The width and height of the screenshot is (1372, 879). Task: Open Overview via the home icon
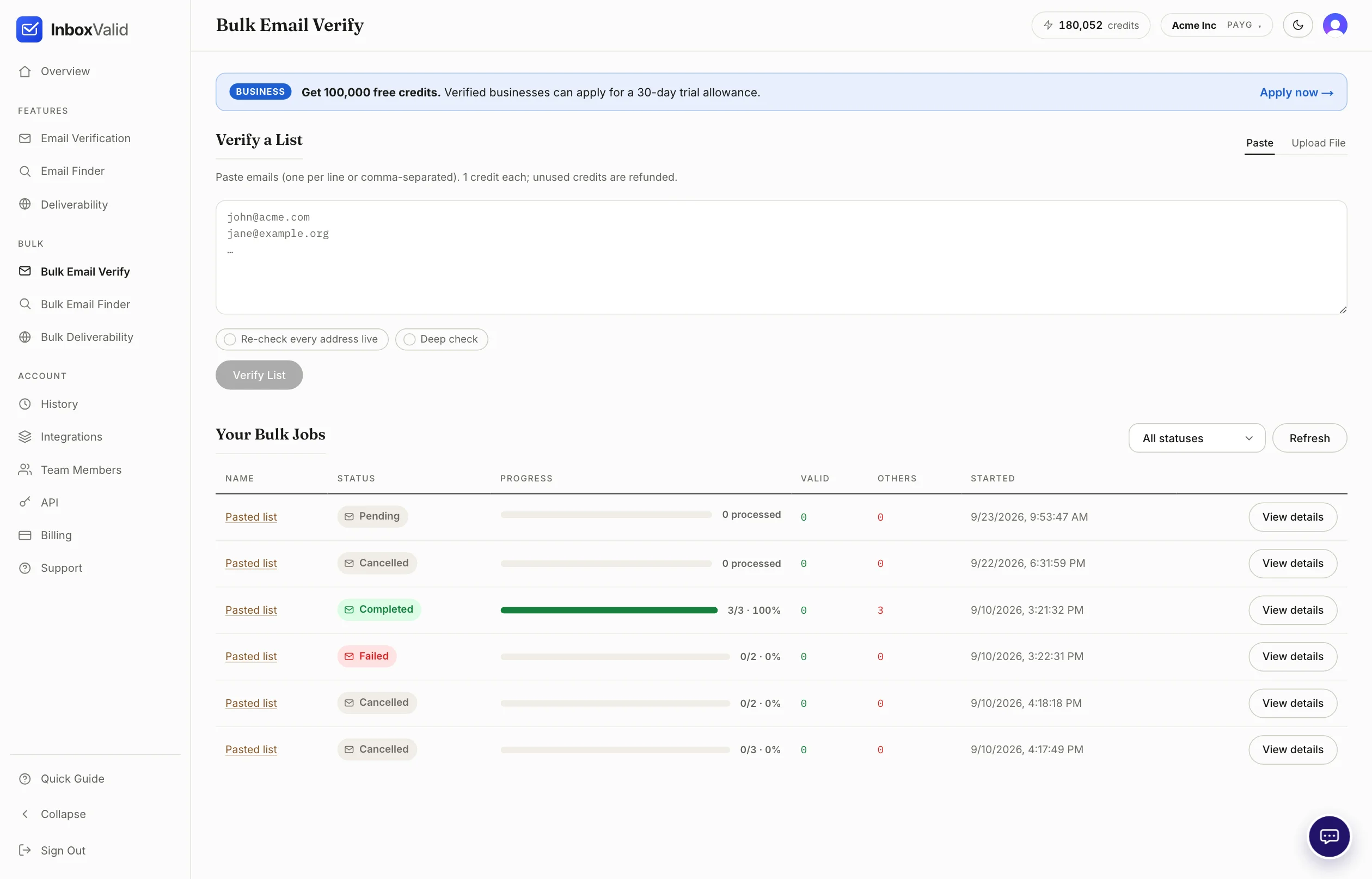pos(24,71)
